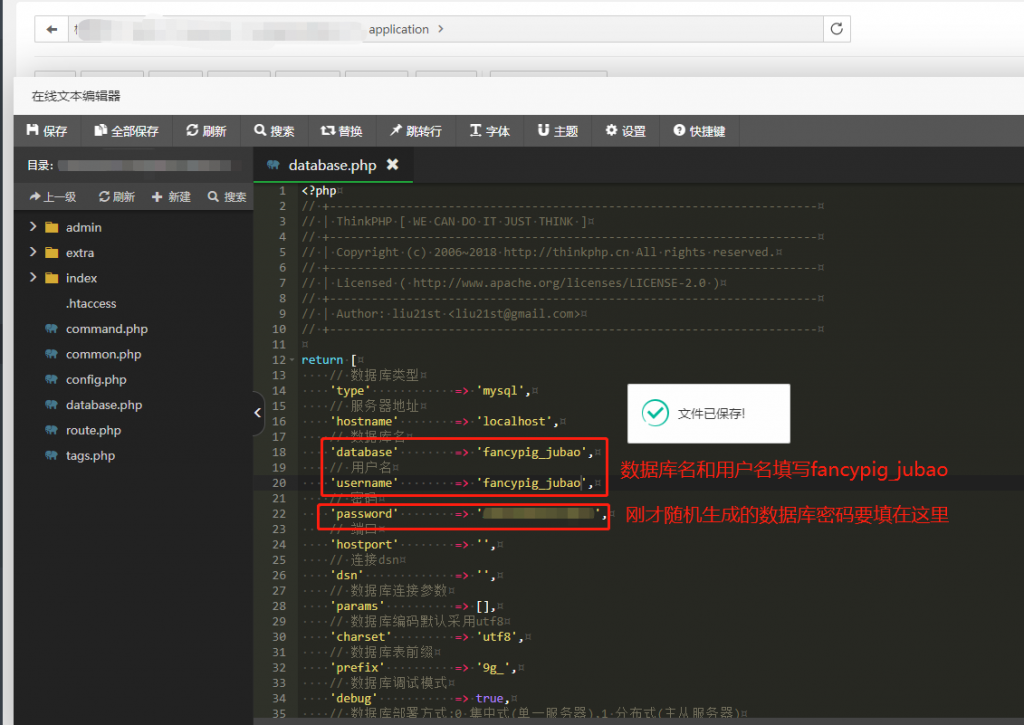
Task: Collapse the directory sidebar with arrow handle
Action: pyautogui.click(x=258, y=413)
